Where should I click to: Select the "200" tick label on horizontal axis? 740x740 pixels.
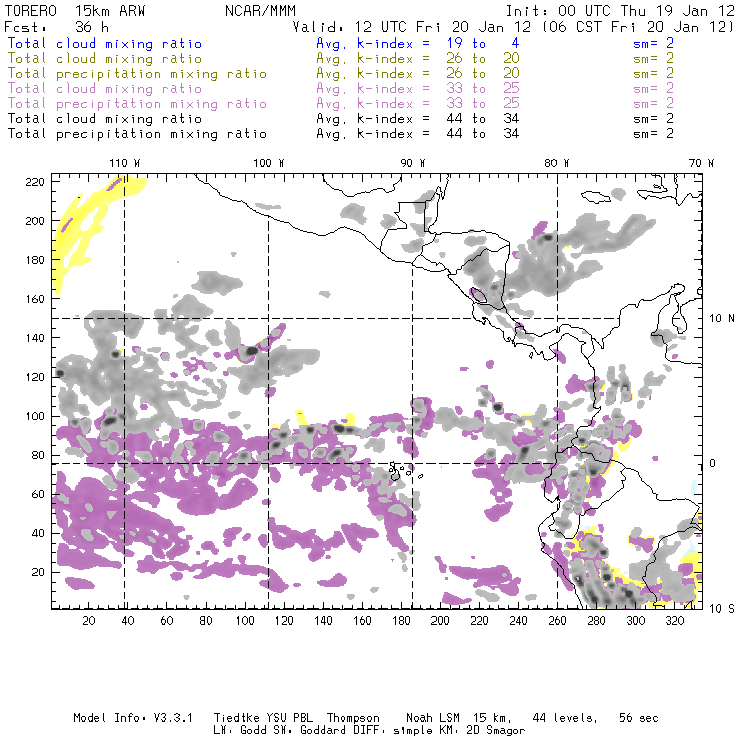coord(440,621)
